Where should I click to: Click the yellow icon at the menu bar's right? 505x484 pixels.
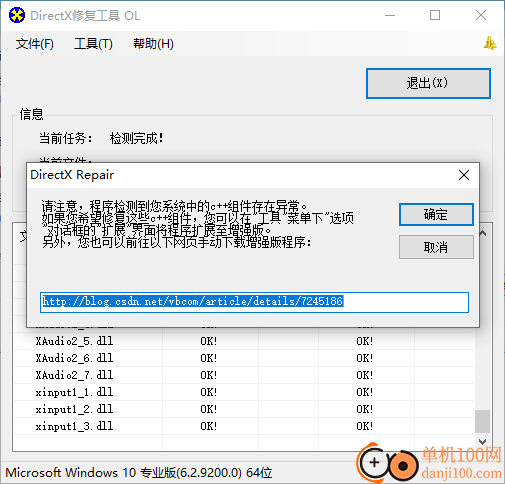pyautogui.click(x=490, y=43)
